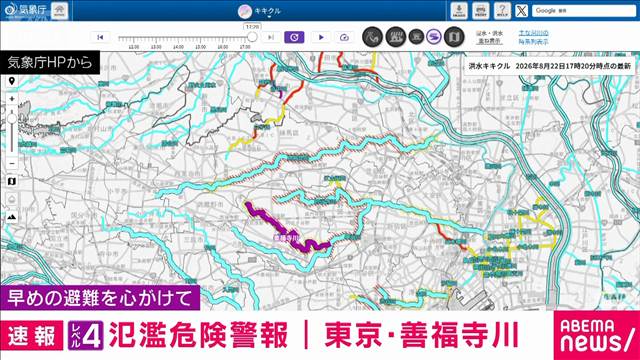Click the faint terrain layer icon
640x360 pixels.
(12, 199)
